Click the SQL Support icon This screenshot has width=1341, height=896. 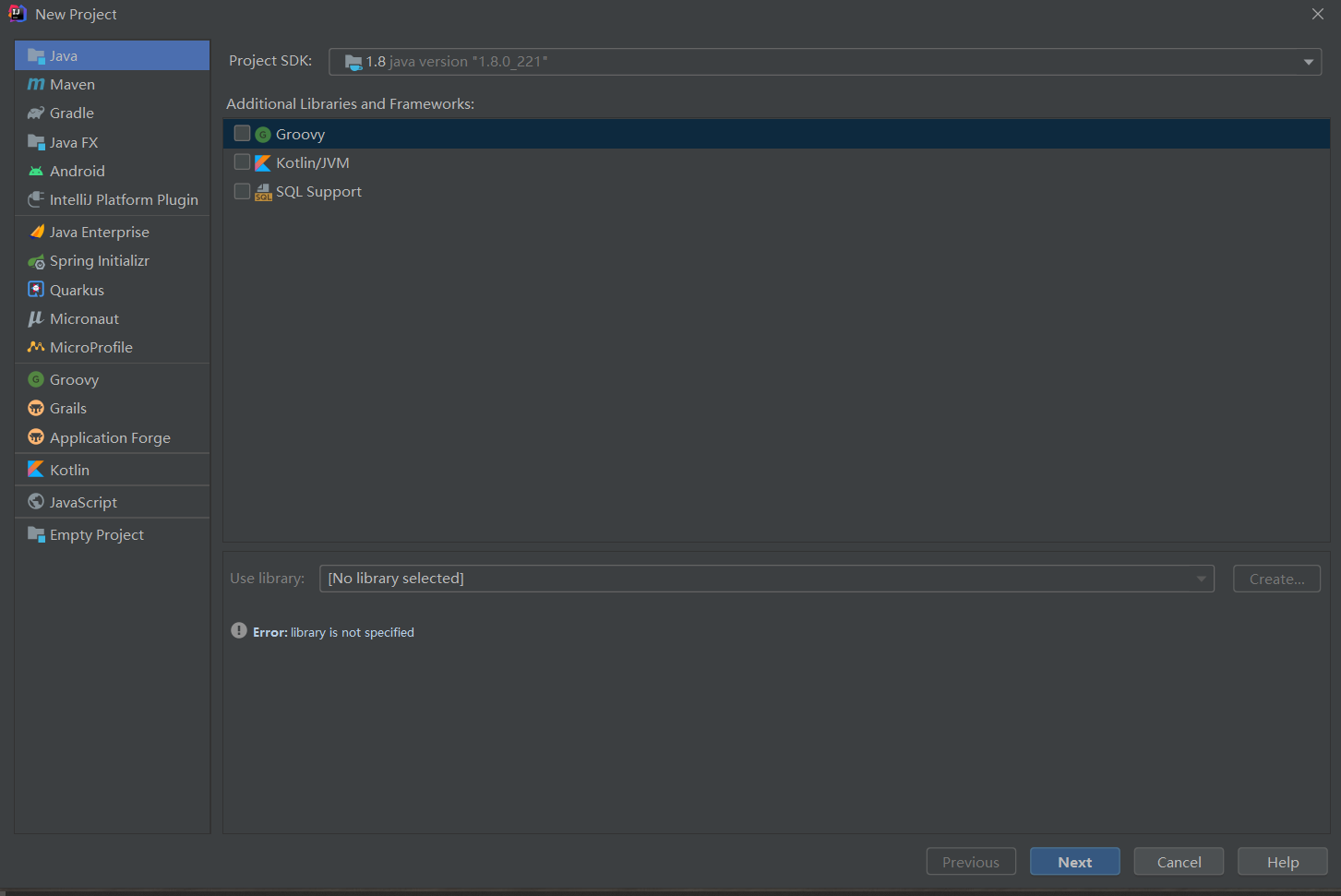pos(263,192)
